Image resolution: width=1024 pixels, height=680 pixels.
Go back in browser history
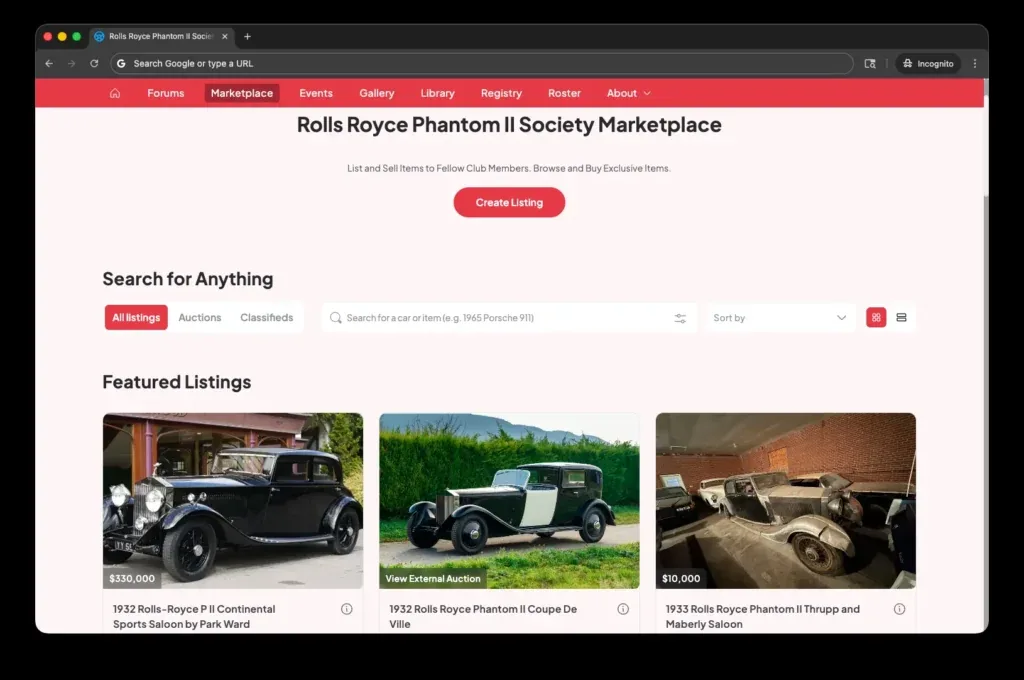tap(49, 63)
